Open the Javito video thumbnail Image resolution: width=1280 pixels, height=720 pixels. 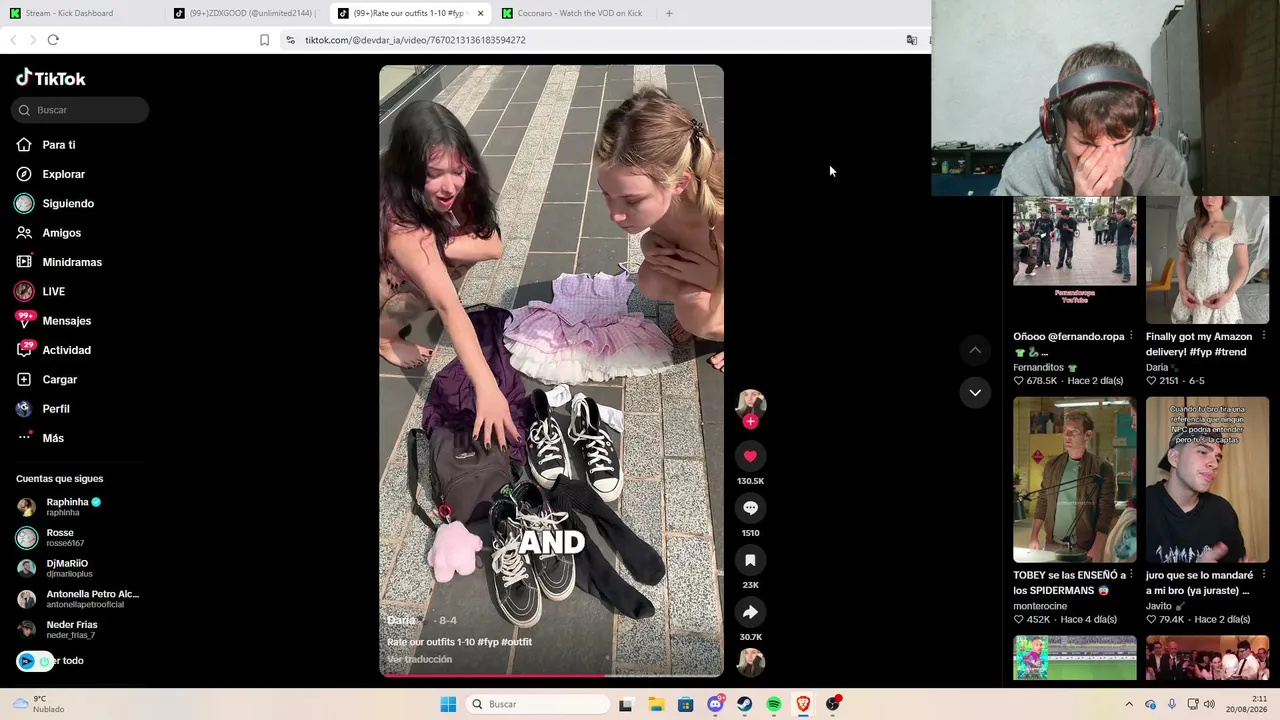click(1208, 480)
